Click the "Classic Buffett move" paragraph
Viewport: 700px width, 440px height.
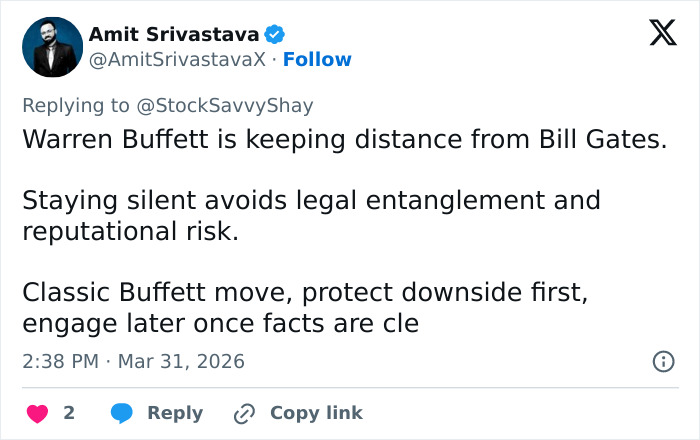click(298, 308)
